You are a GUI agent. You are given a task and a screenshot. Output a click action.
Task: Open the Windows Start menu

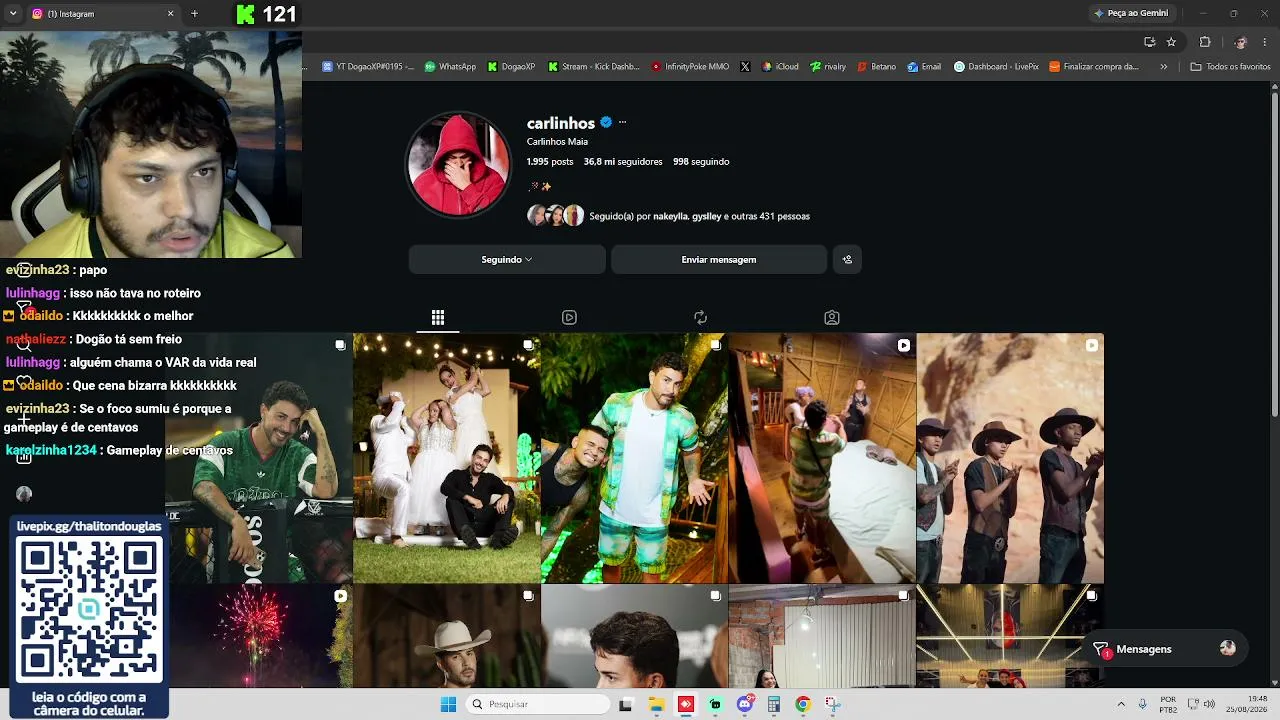[448, 704]
